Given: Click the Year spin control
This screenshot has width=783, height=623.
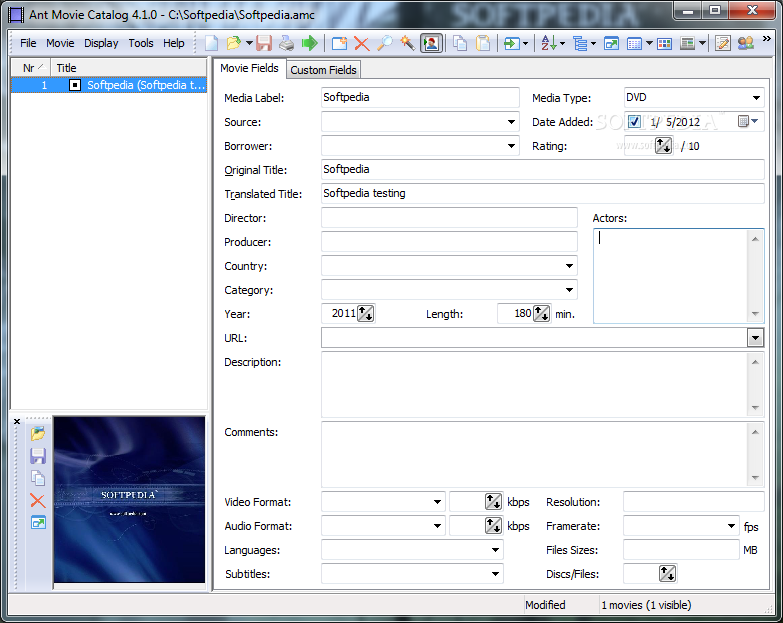Looking at the screenshot, I should pos(366,313).
